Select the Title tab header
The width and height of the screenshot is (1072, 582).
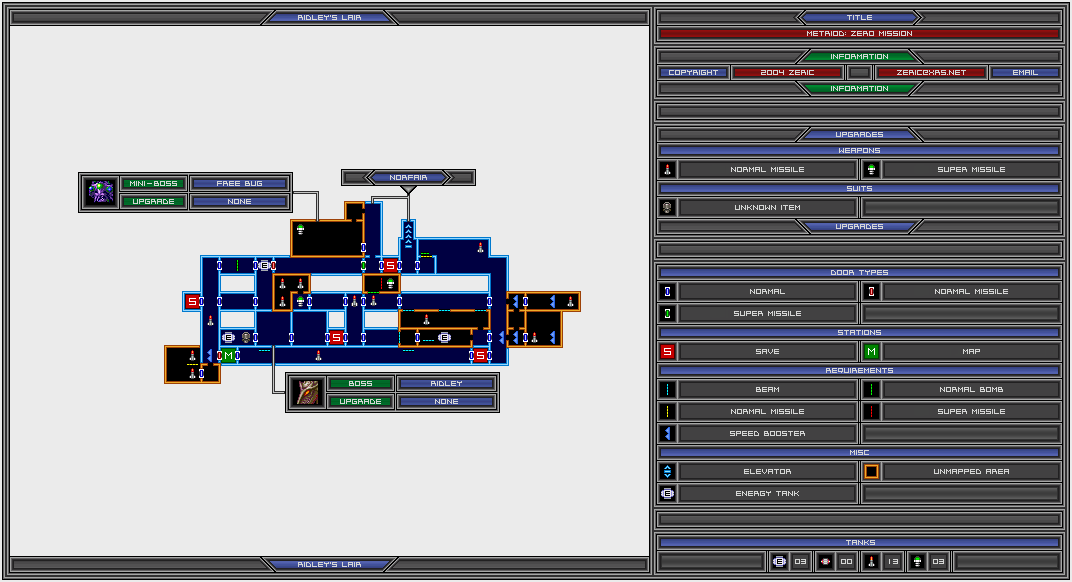[x=859, y=17]
